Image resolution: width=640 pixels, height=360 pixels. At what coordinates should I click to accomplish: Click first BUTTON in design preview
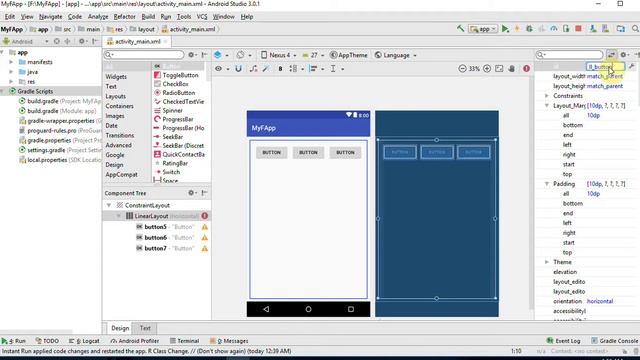coord(271,152)
